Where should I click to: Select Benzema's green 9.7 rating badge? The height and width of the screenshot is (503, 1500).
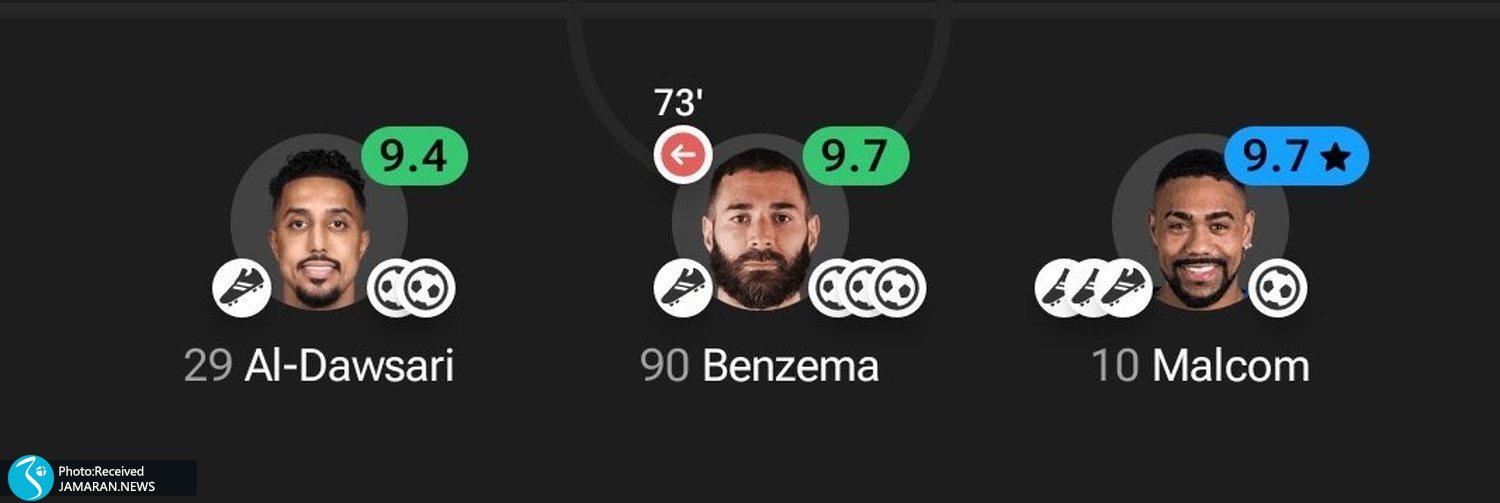(855, 157)
